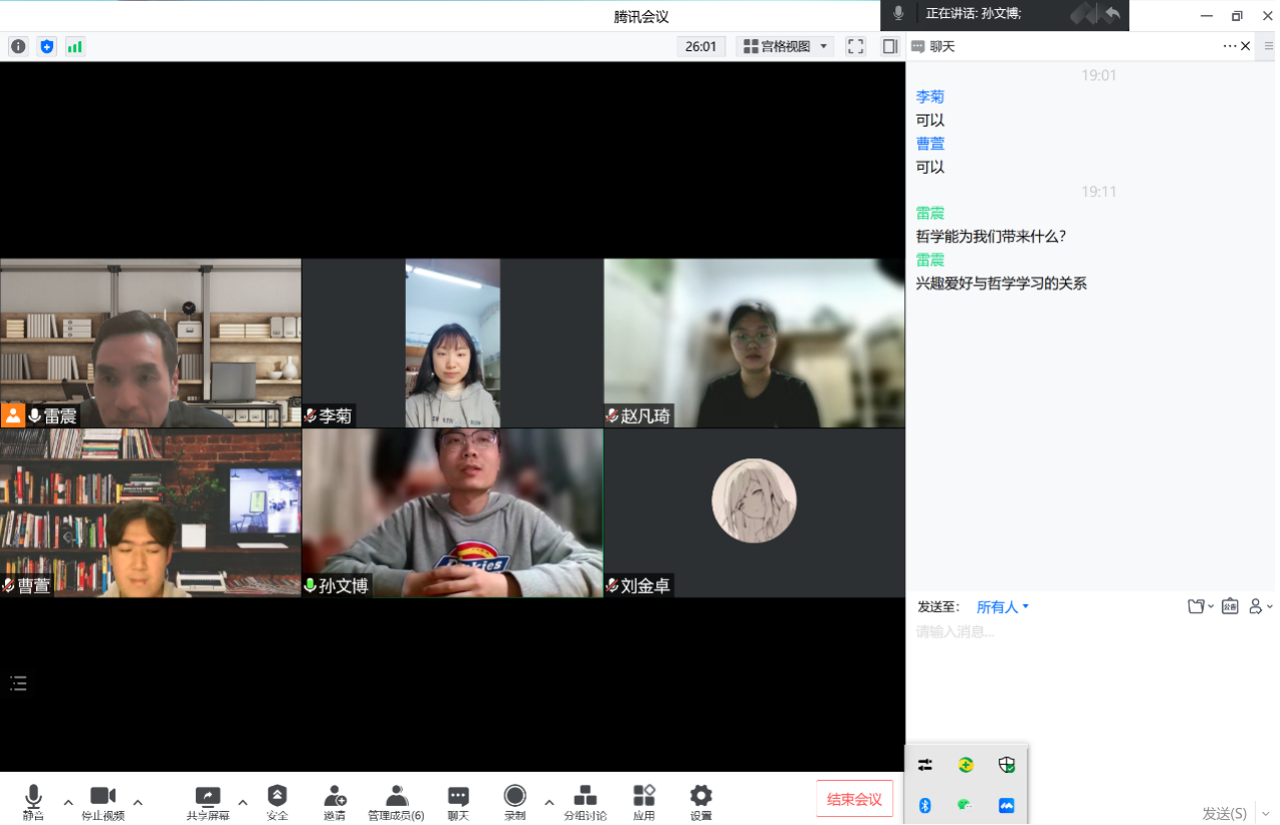Open the chat panel more options (…) menu

point(1229,46)
